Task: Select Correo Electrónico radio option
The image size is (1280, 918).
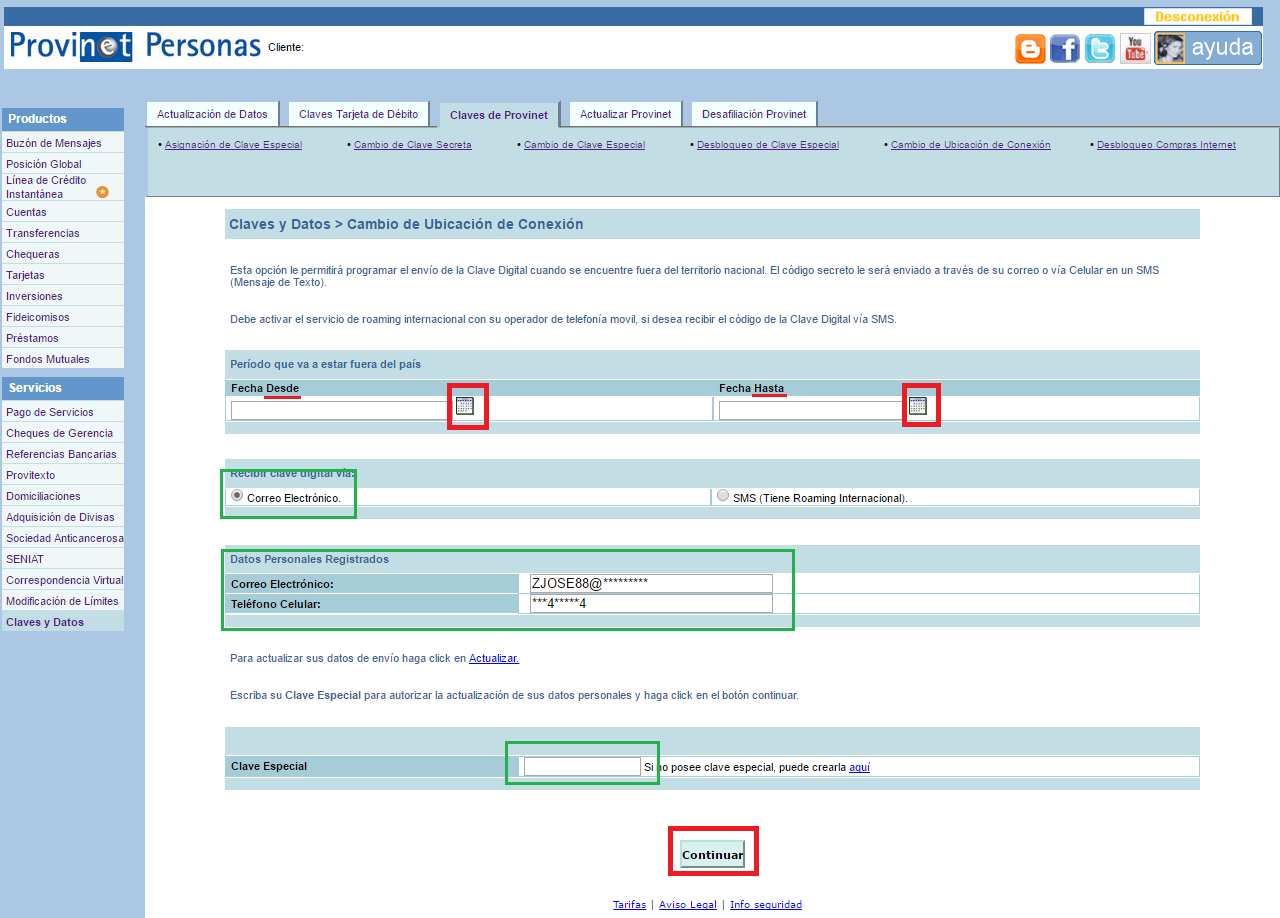Action: 237,496
